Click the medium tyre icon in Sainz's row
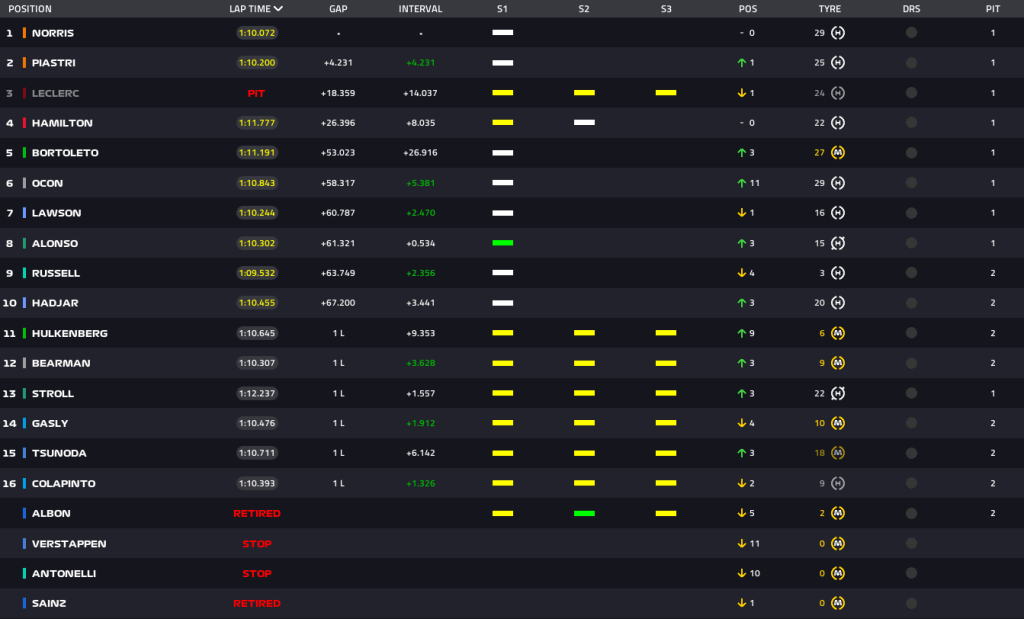The width and height of the screenshot is (1024, 619). (838, 603)
